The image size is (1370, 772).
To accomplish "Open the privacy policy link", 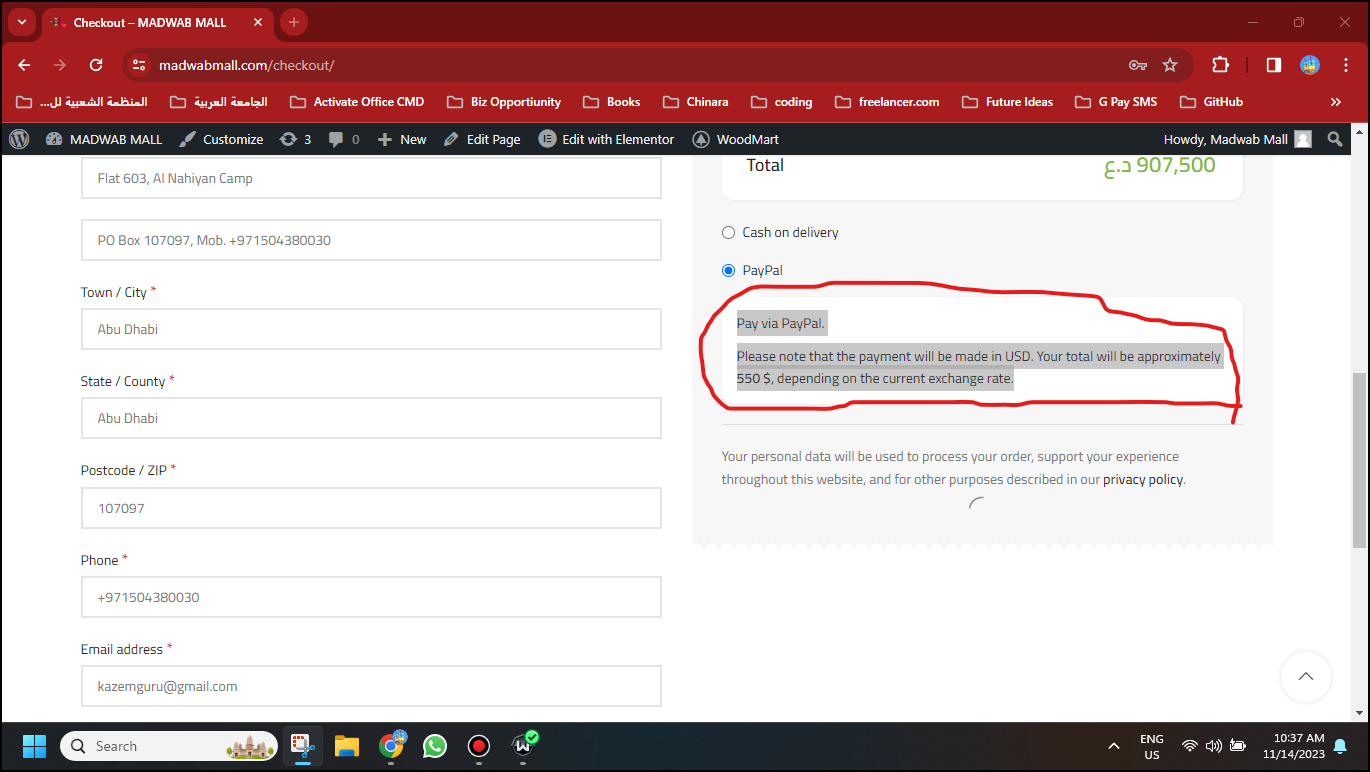I will pos(1142,480).
